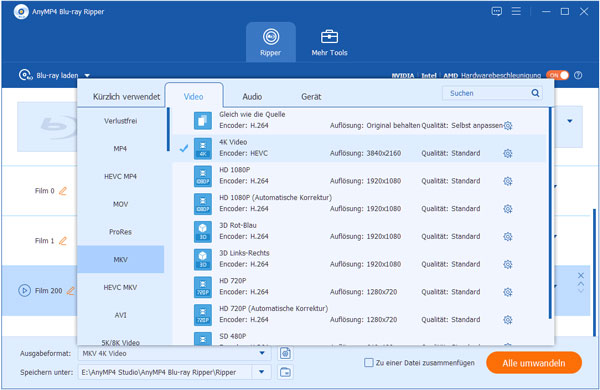Click the custom profile settings icon by Ausgabeformat
Viewport: 600px width, 390px height.
point(285,353)
